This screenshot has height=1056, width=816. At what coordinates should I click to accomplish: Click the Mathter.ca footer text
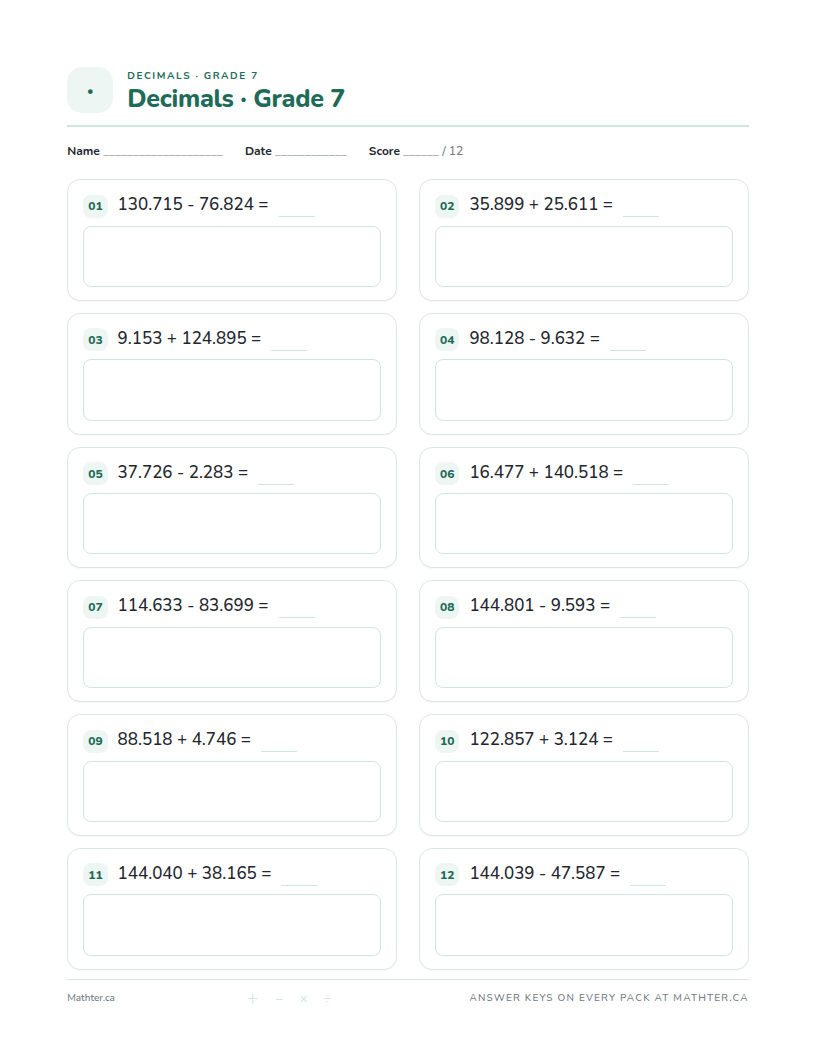click(x=91, y=998)
